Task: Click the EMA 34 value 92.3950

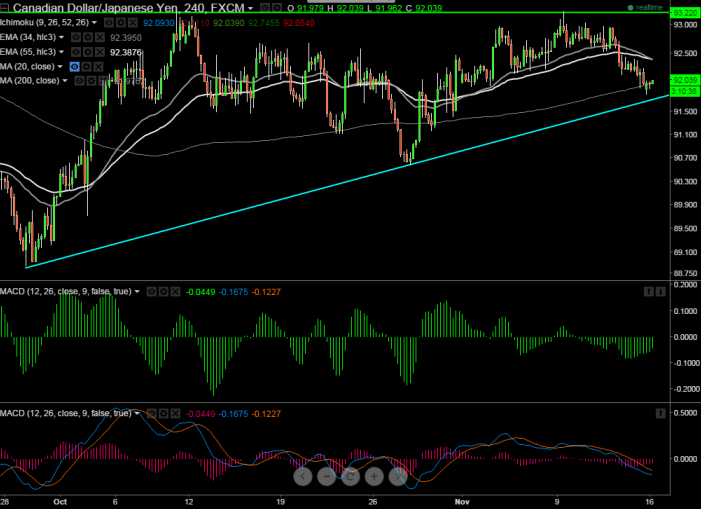Action: pyautogui.click(x=126, y=38)
